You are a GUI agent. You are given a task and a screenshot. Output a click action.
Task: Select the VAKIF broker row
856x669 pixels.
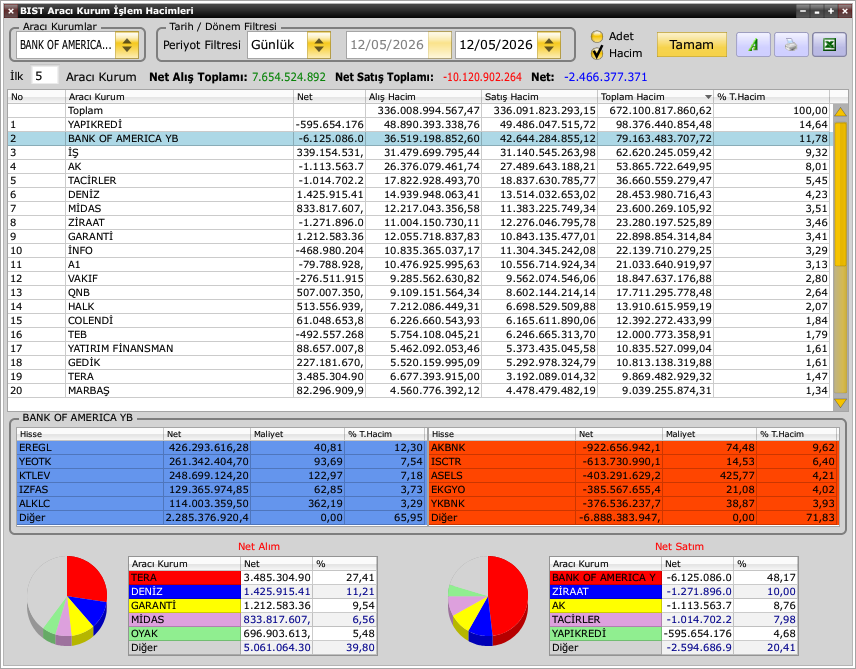coord(419,279)
